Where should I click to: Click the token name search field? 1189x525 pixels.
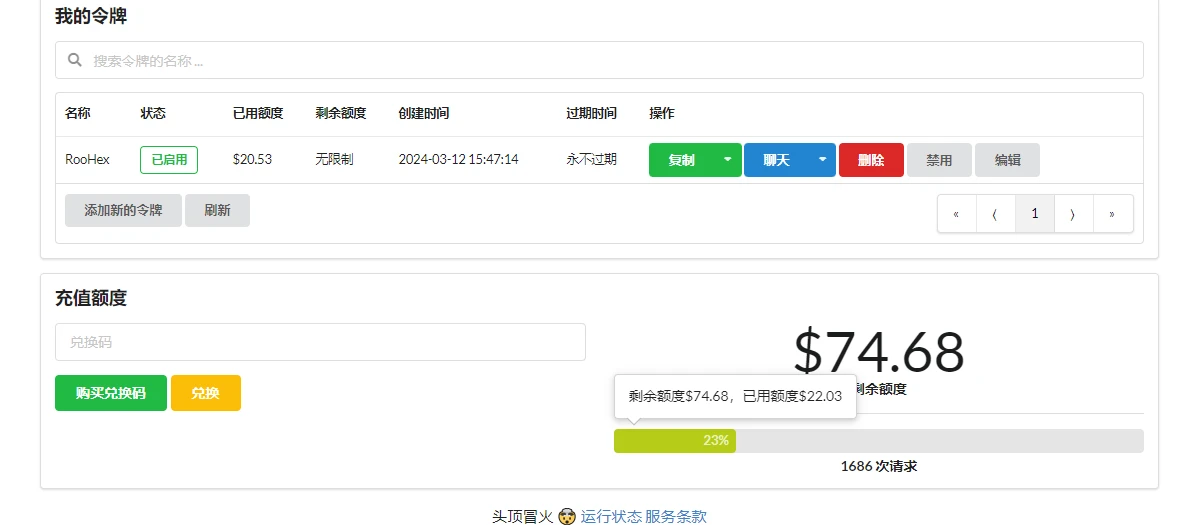610,60
